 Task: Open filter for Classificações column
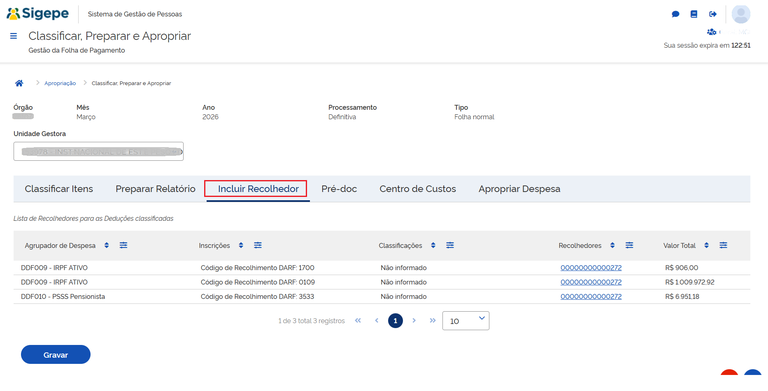(450, 245)
